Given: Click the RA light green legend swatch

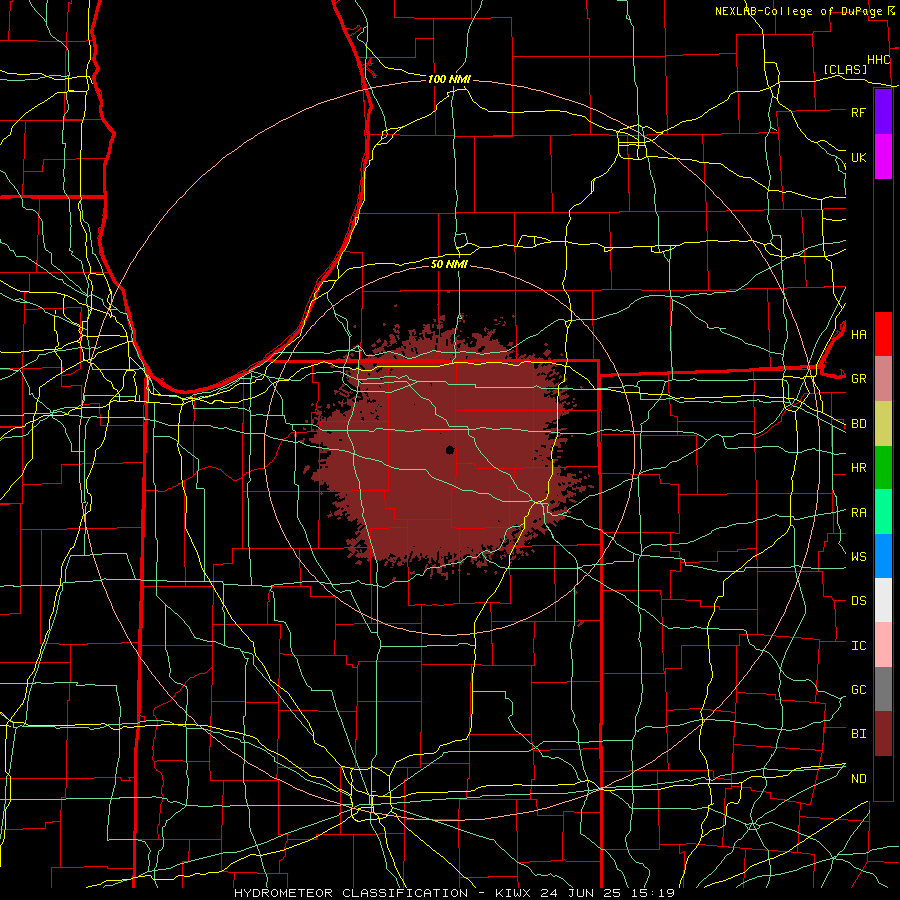Looking at the screenshot, I should (x=883, y=512).
